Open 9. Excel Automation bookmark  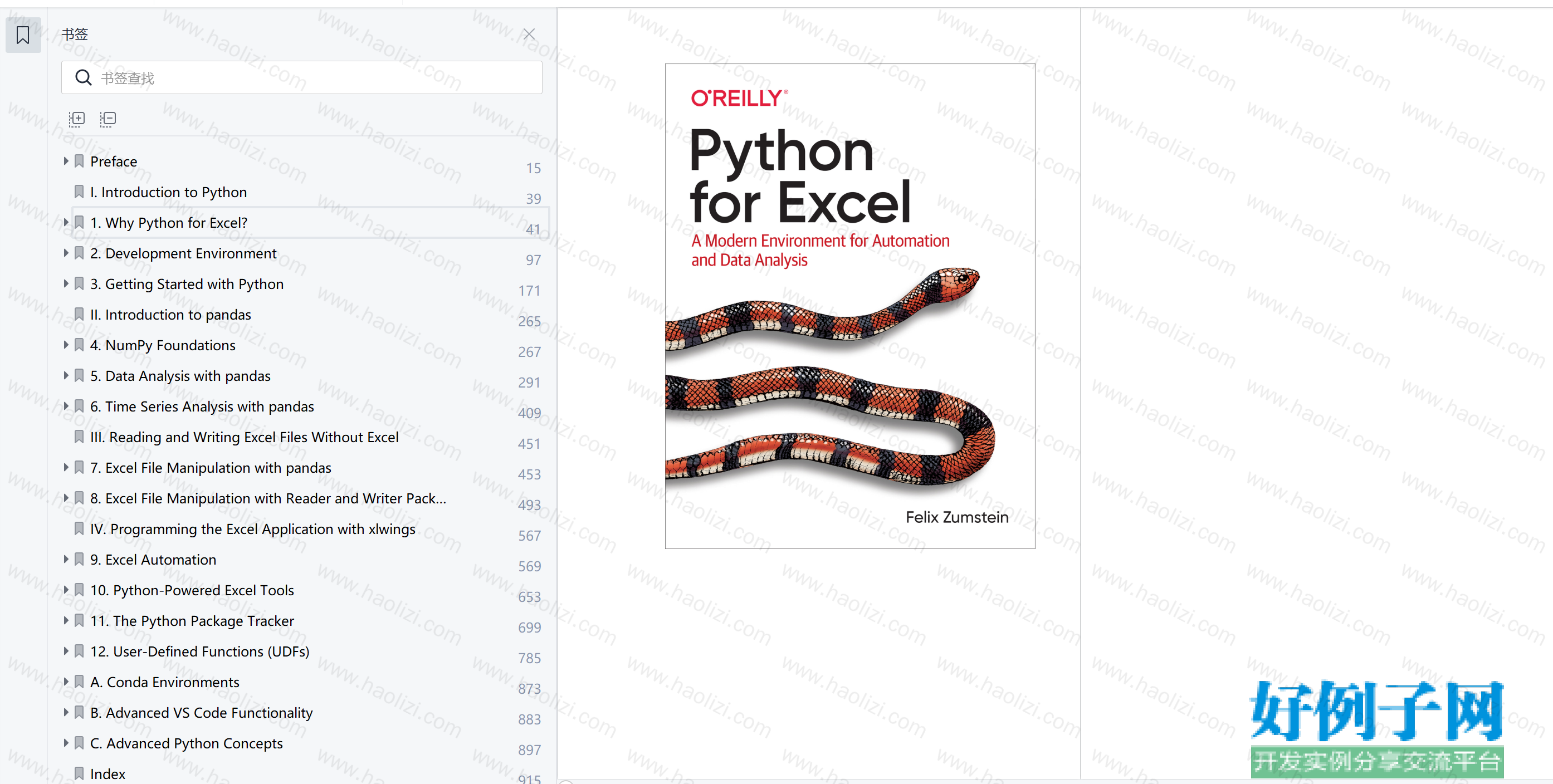click(x=153, y=560)
